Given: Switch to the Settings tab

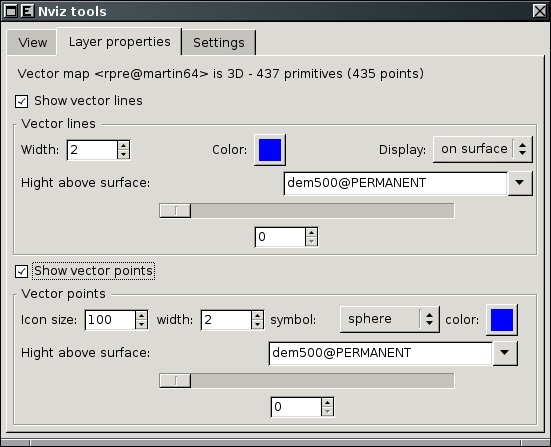Looking at the screenshot, I should pos(219,43).
